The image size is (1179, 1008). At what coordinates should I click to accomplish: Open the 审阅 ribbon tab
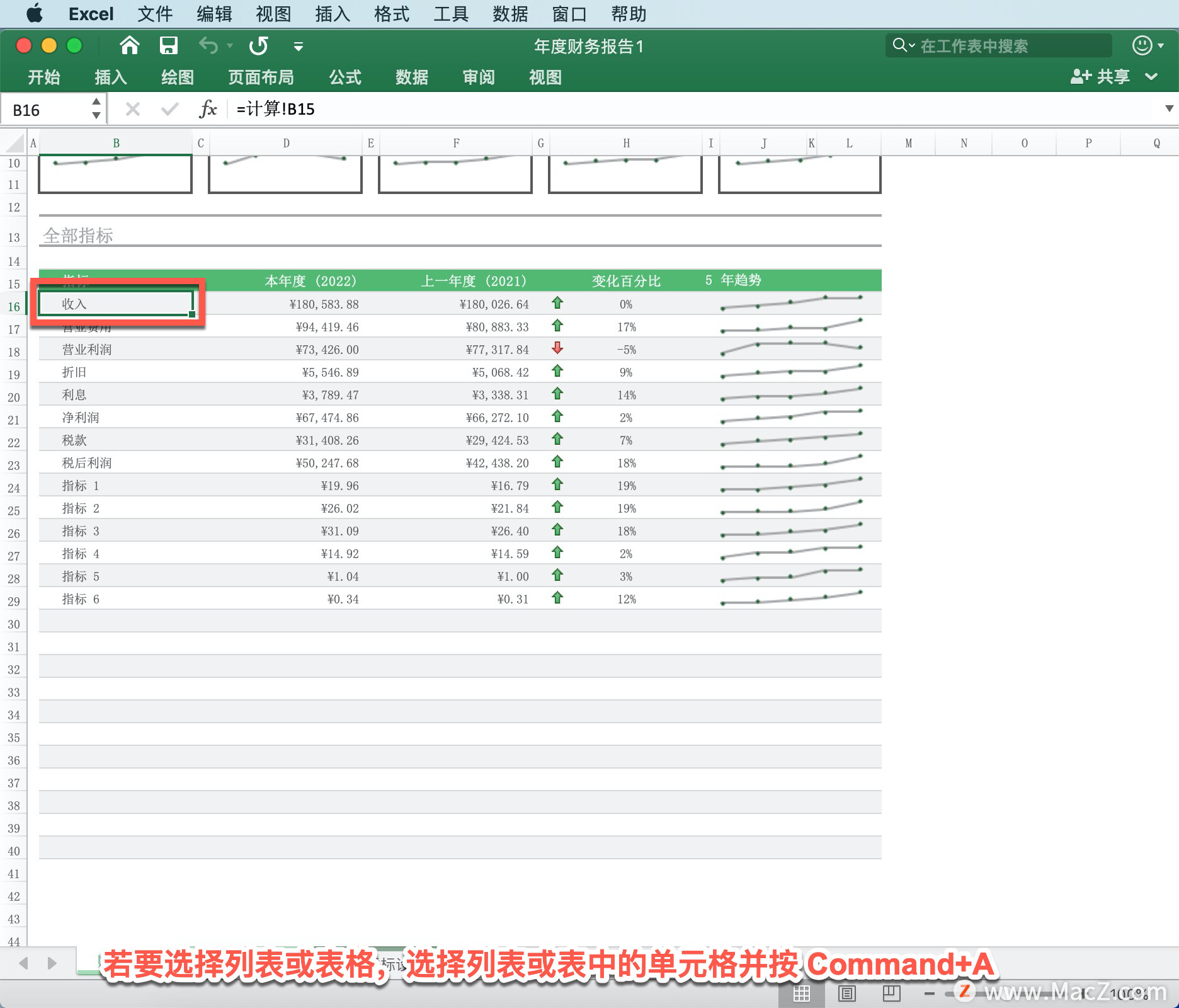[x=479, y=77]
